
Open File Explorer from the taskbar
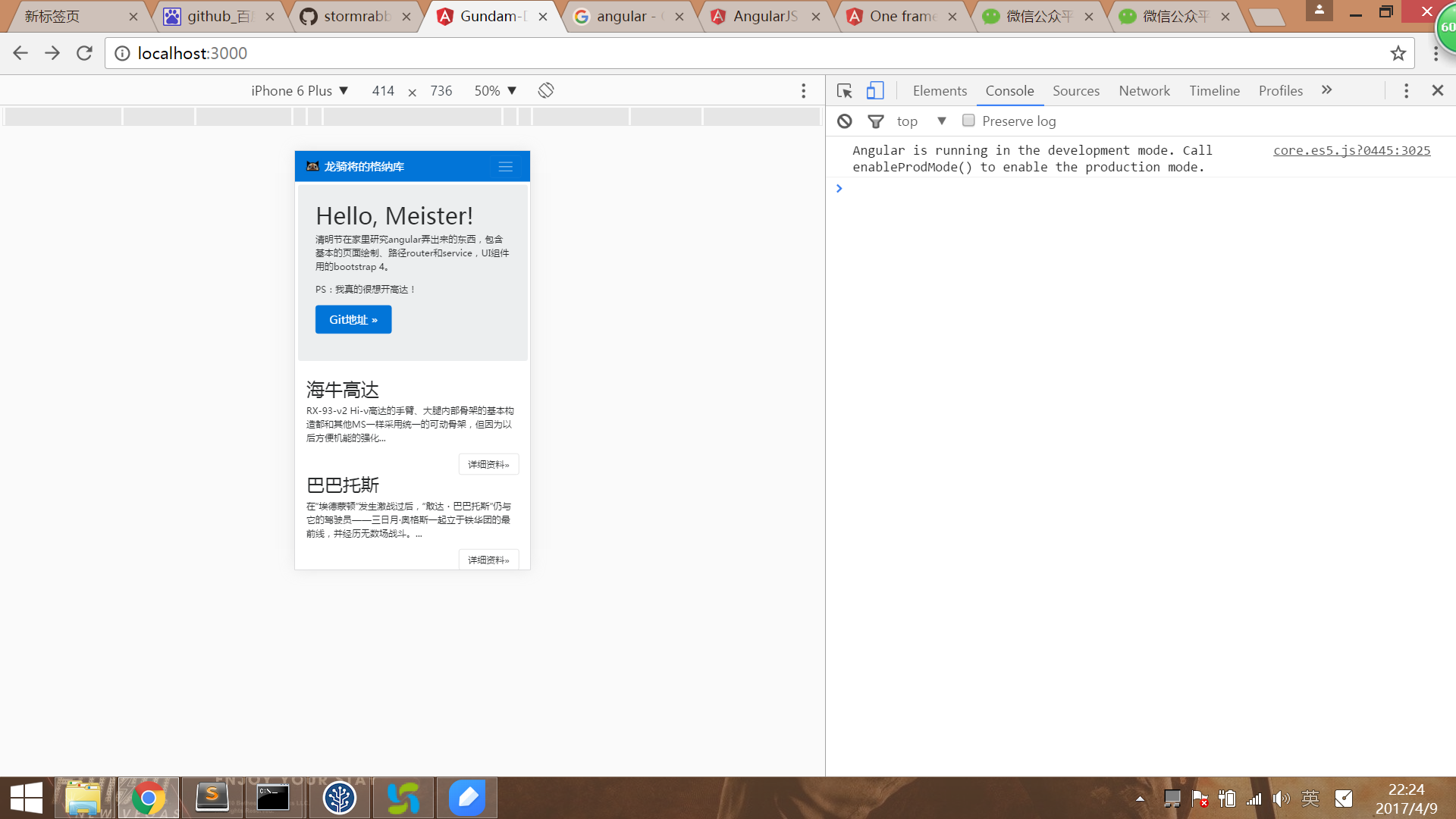click(x=83, y=798)
